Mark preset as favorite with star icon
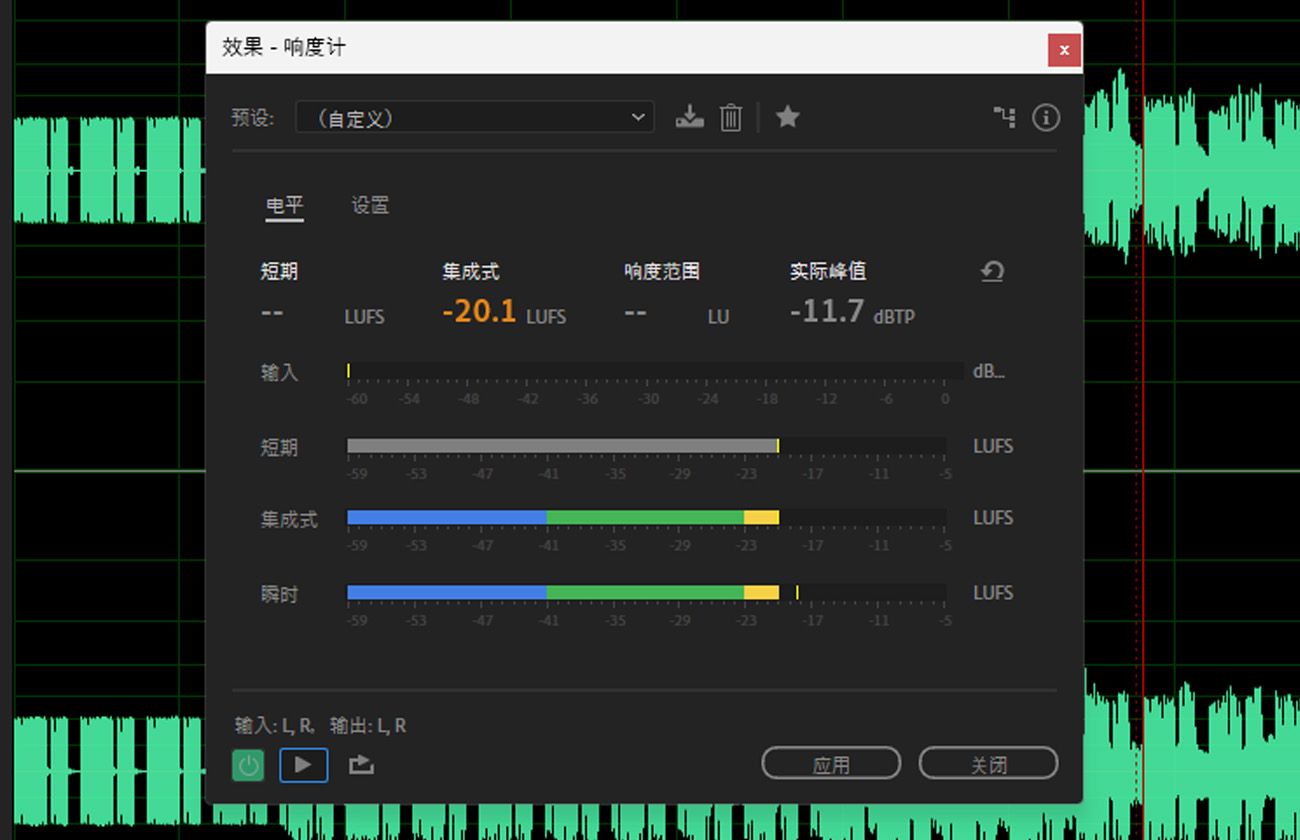The width and height of the screenshot is (1300, 840). [788, 117]
